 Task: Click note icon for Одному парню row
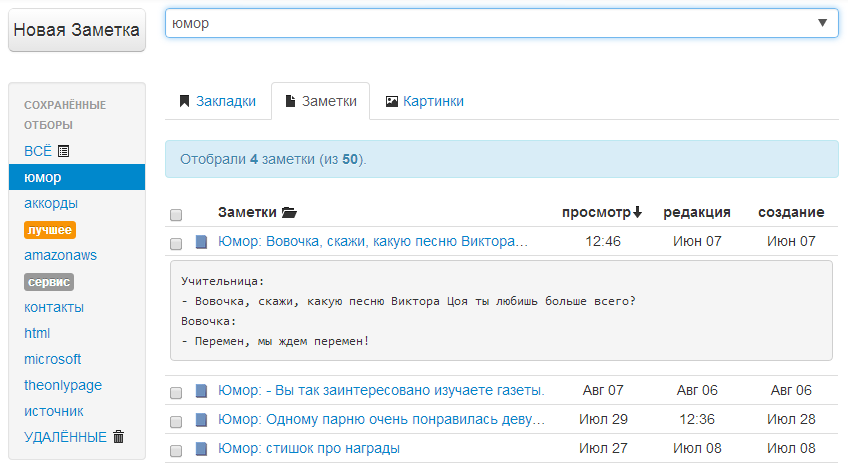click(x=201, y=420)
